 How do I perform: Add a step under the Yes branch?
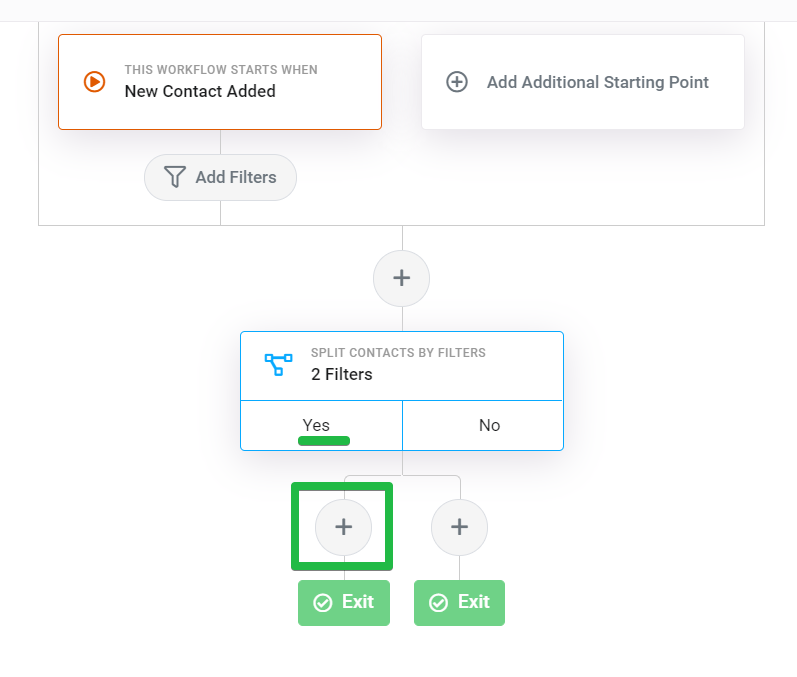(x=344, y=527)
